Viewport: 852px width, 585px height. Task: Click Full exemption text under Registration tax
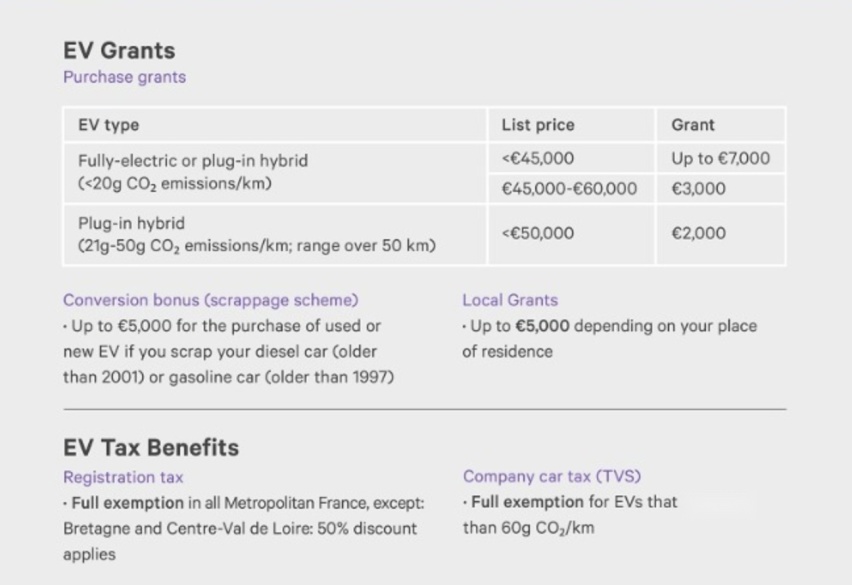pos(128,503)
